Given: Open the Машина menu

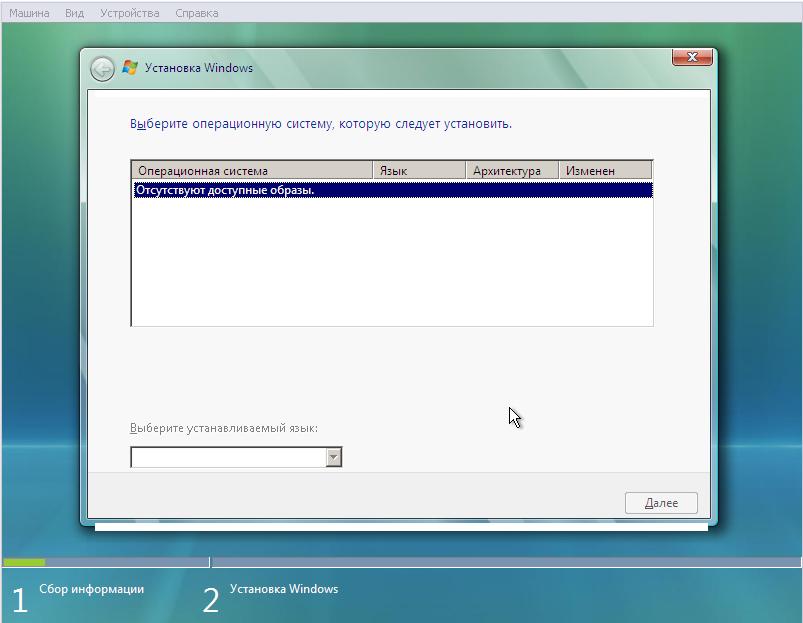Looking at the screenshot, I should click(x=29, y=13).
